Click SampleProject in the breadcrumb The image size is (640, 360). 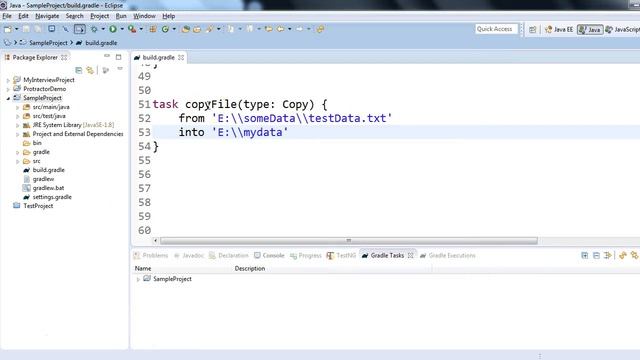pos(48,43)
